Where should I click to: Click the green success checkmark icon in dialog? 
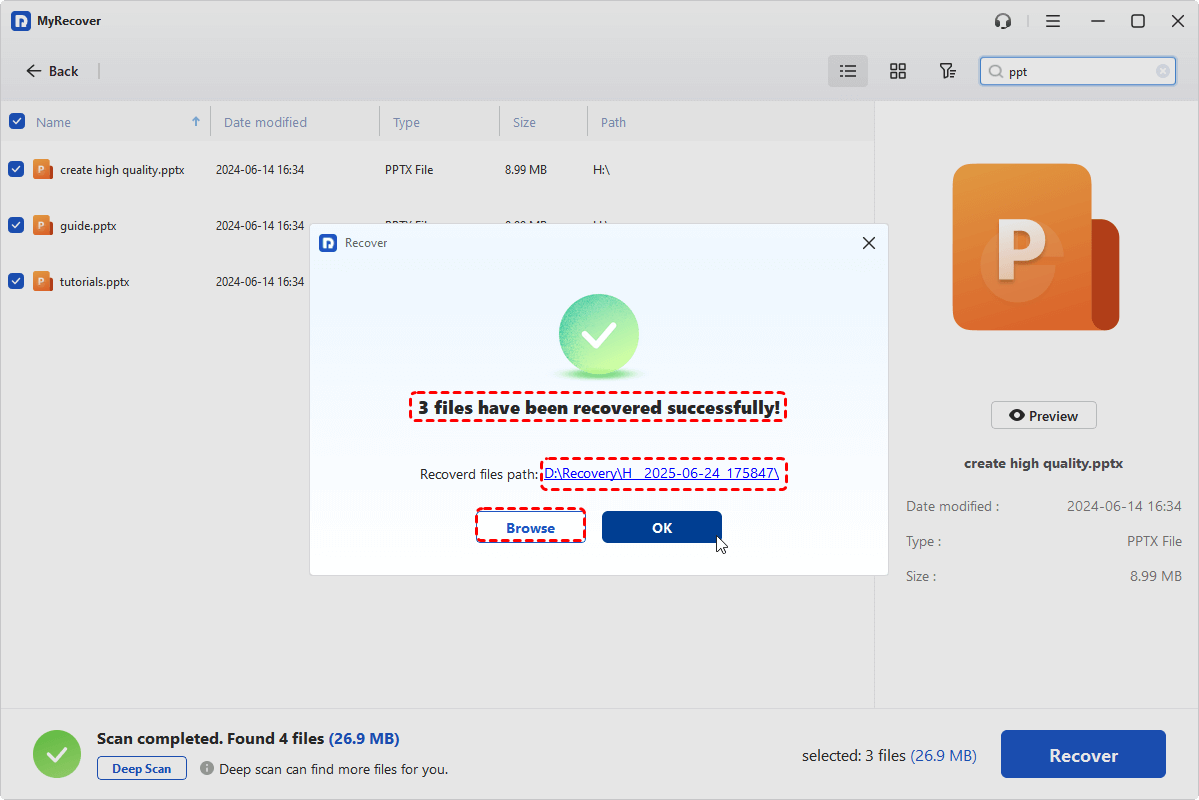[599, 334]
